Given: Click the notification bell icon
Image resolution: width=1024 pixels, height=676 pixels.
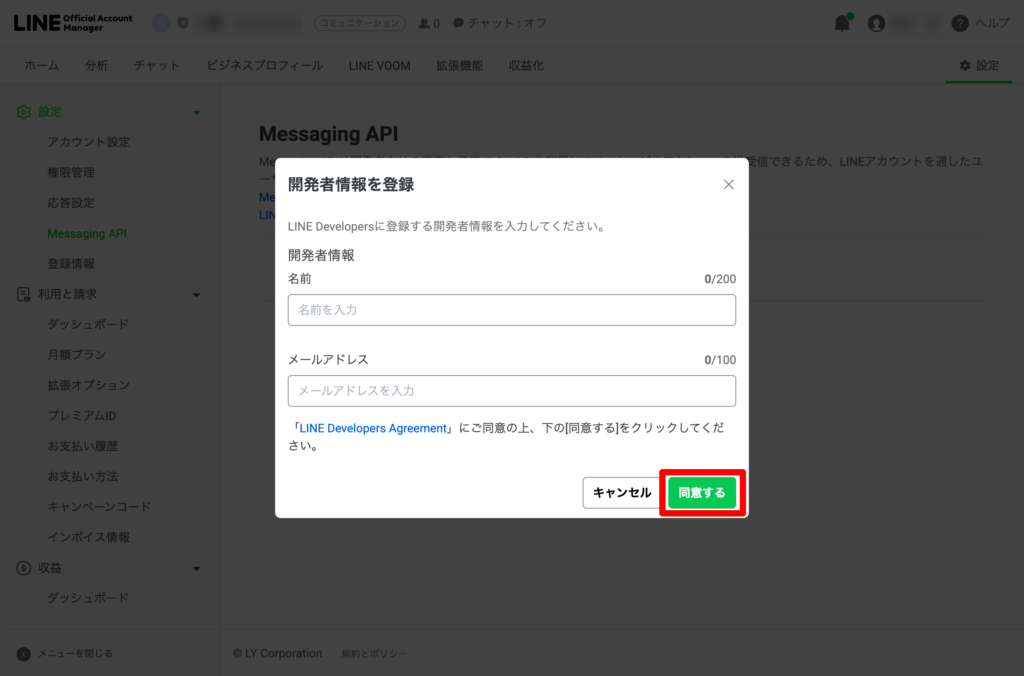Looking at the screenshot, I should [842, 23].
